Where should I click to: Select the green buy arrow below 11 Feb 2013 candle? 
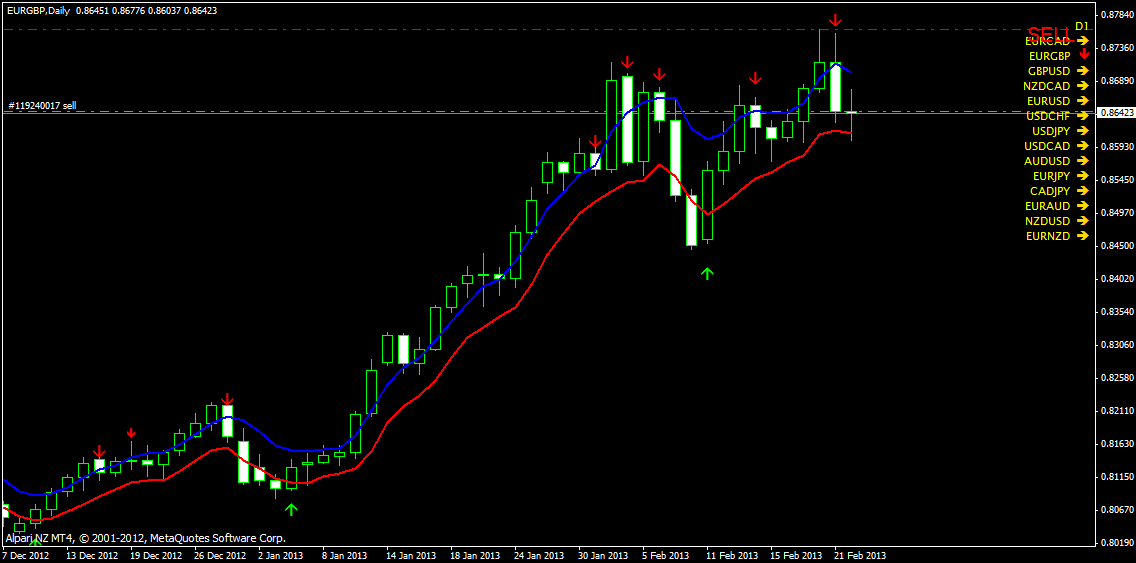(x=708, y=272)
